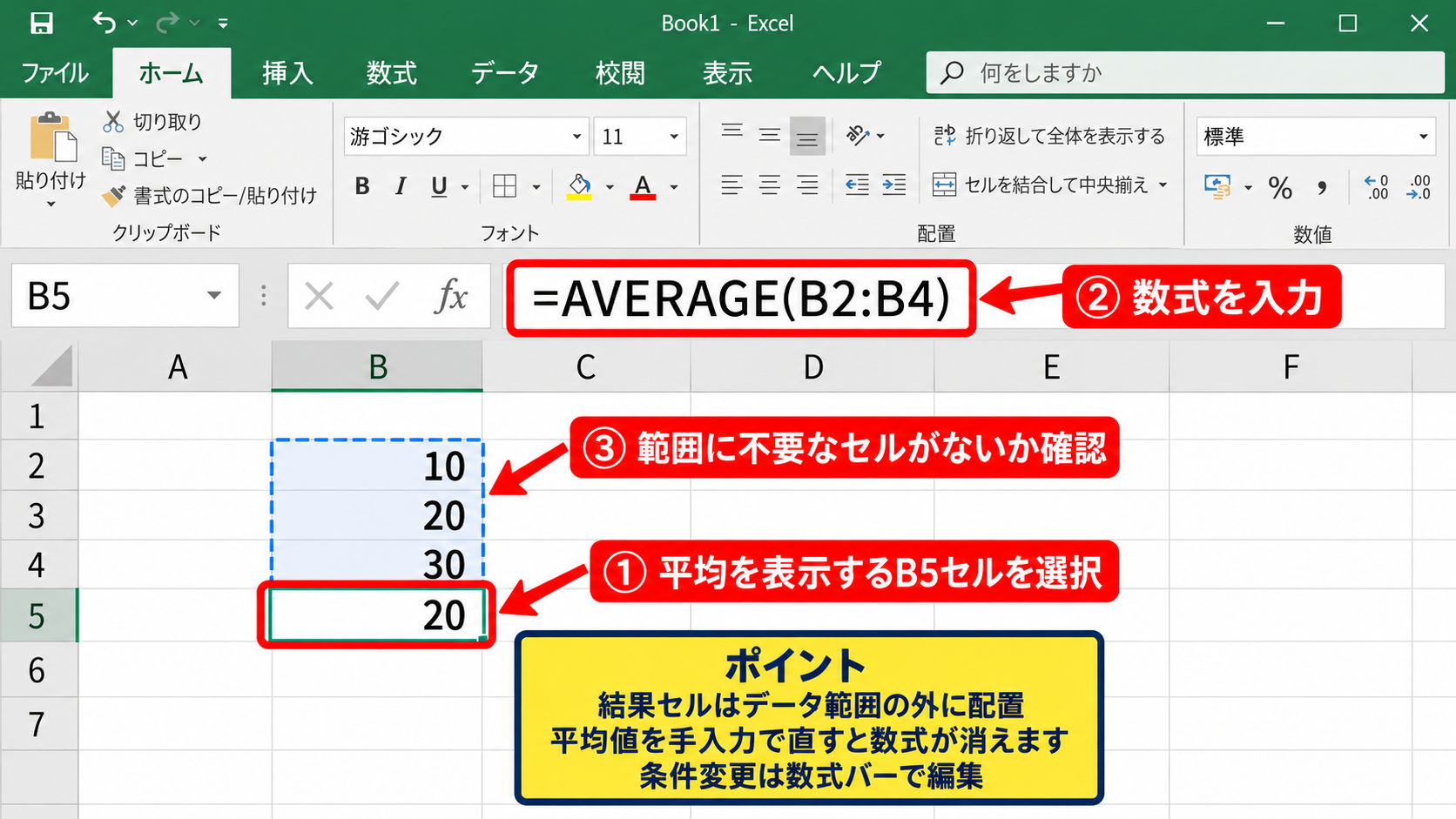Decrease indent in alignment group
1456x819 pixels.
click(x=857, y=185)
